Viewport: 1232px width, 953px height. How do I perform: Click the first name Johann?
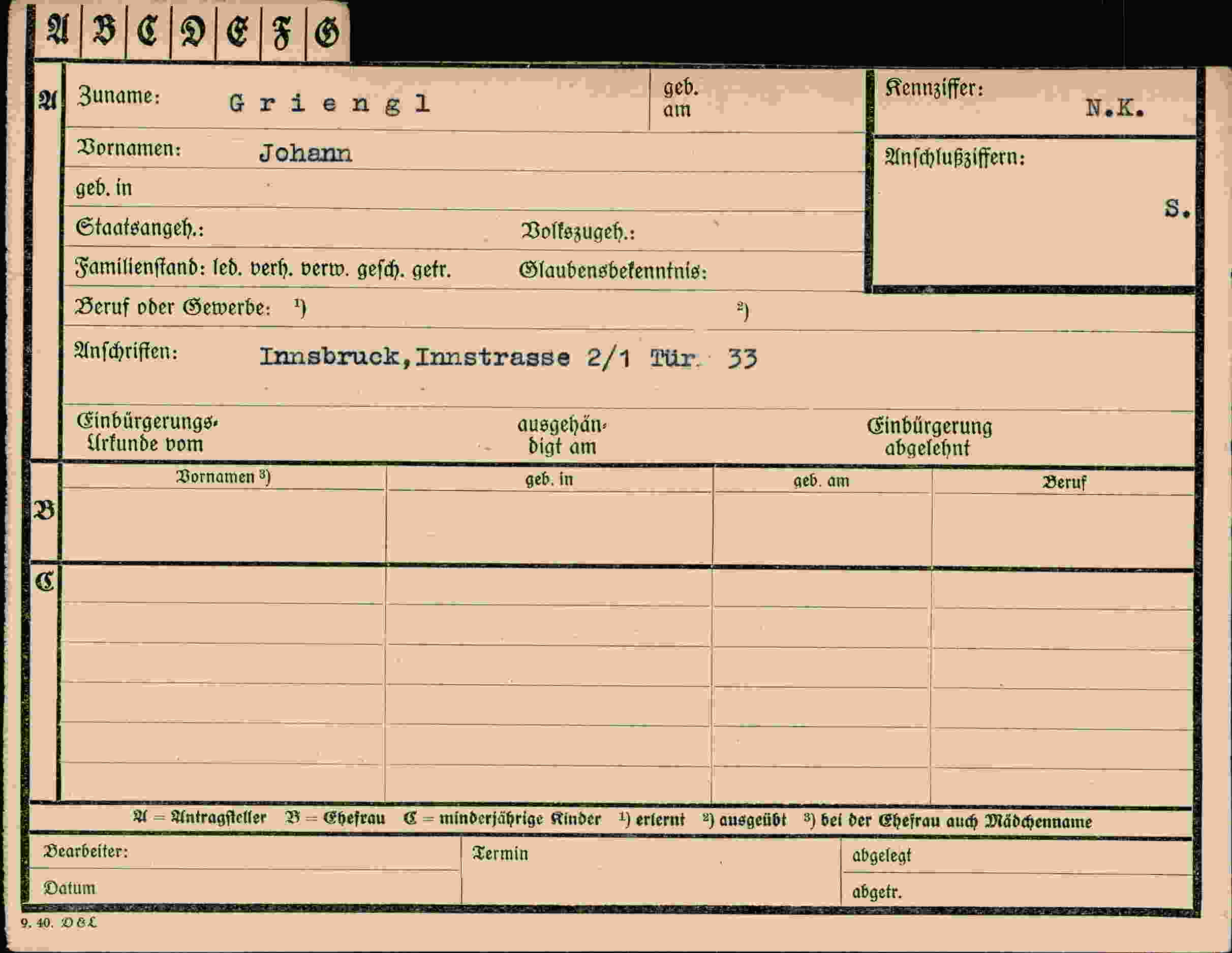tap(305, 153)
